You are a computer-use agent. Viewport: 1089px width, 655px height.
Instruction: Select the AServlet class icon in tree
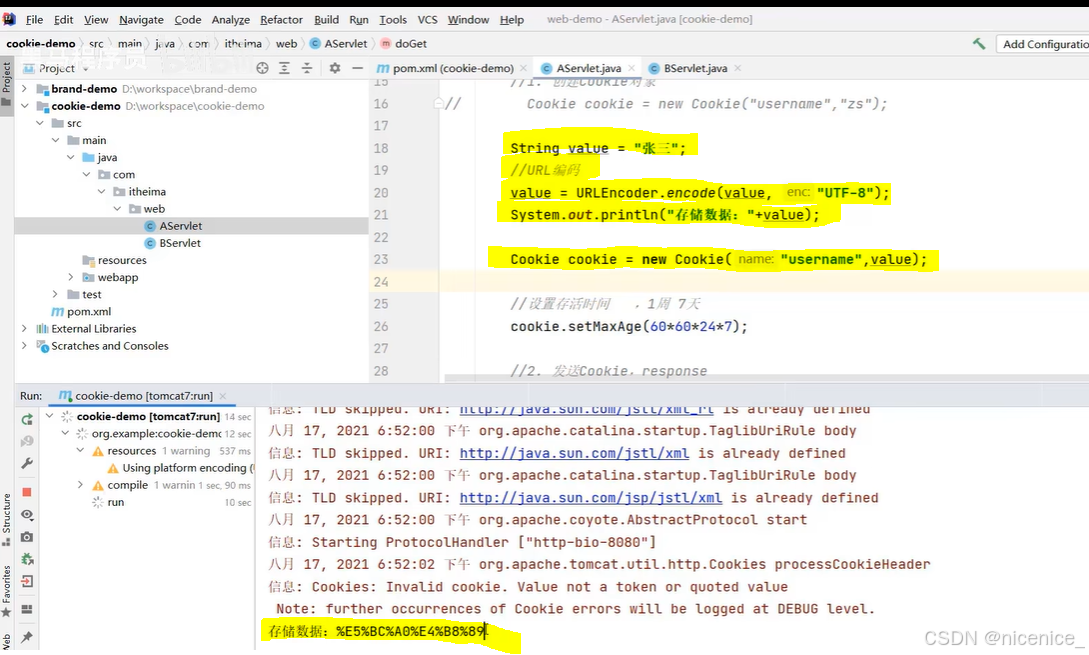click(x=149, y=226)
